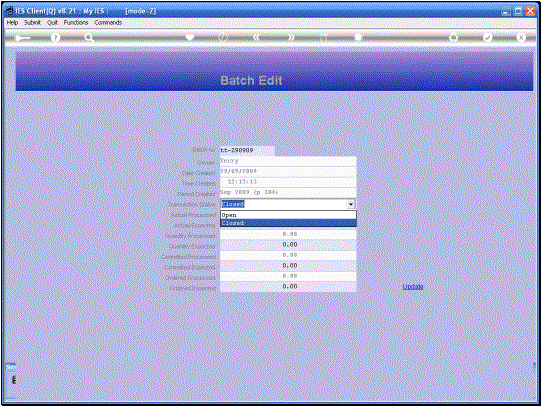
Task: Click the Quantity Expected value field
Action: pyautogui.click(x=288, y=245)
